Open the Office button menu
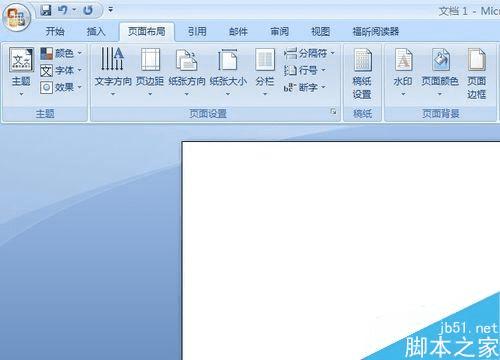The height and width of the screenshot is (360, 500). click(x=17, y=17)
